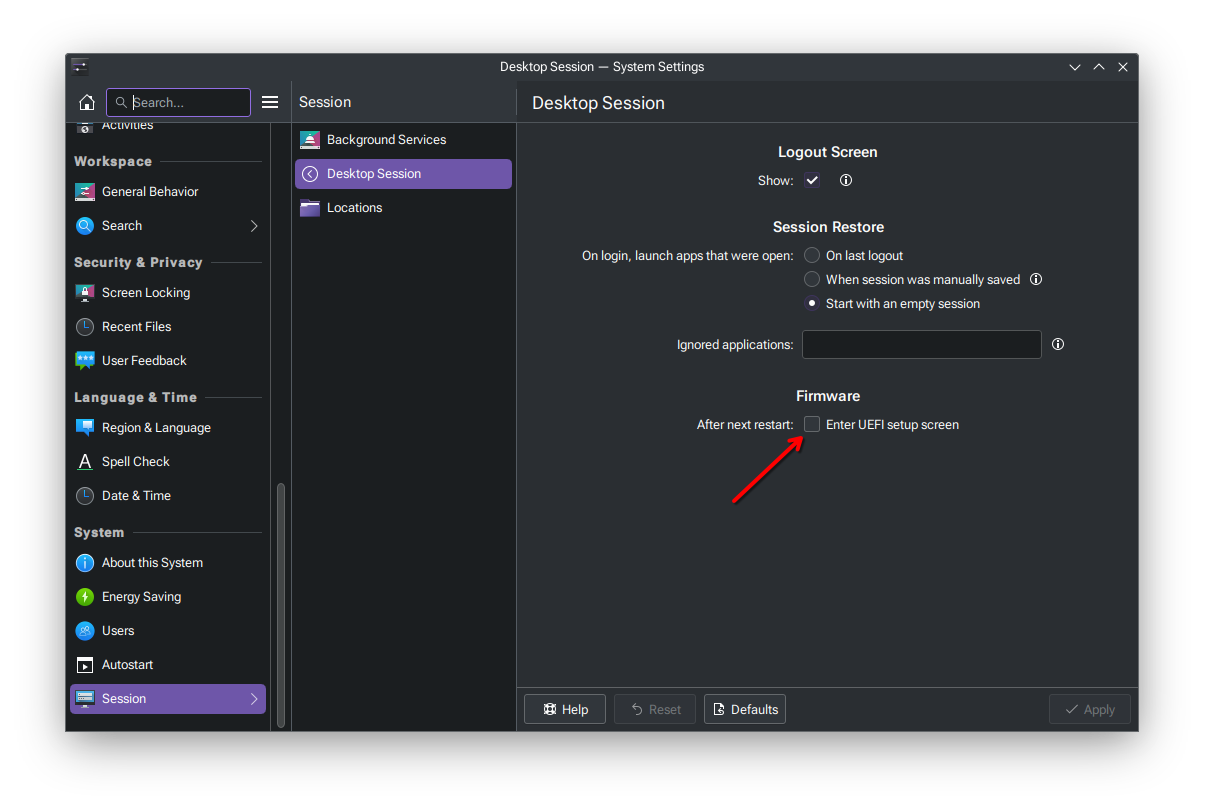Enable Enter UEFI setup screen checkbox

pos(812,425)
